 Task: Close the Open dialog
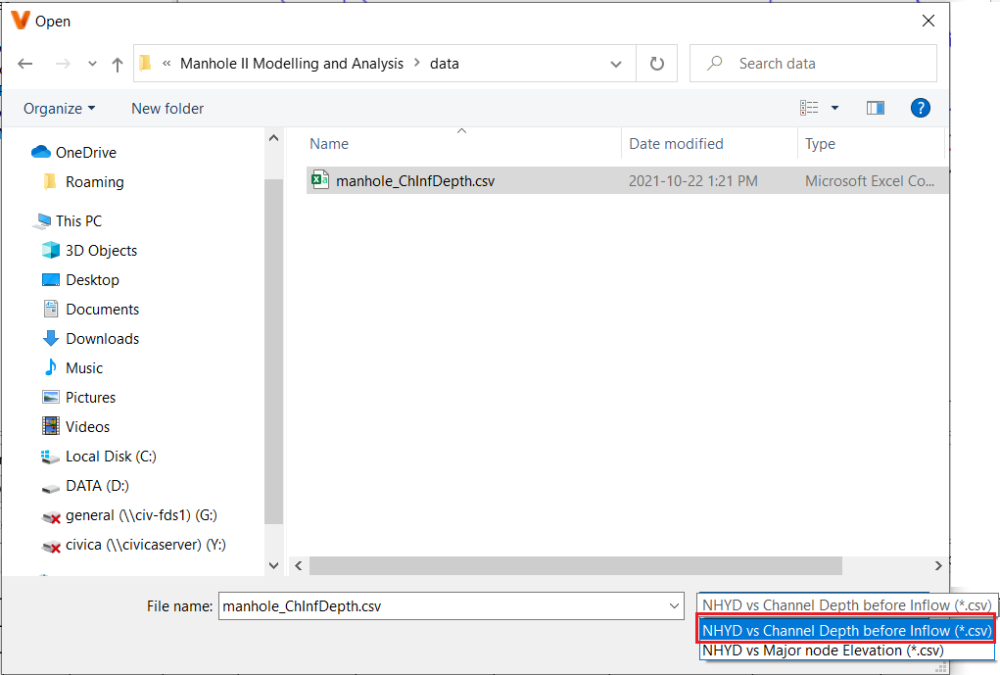pyautogui.click(x=928, y=21)
